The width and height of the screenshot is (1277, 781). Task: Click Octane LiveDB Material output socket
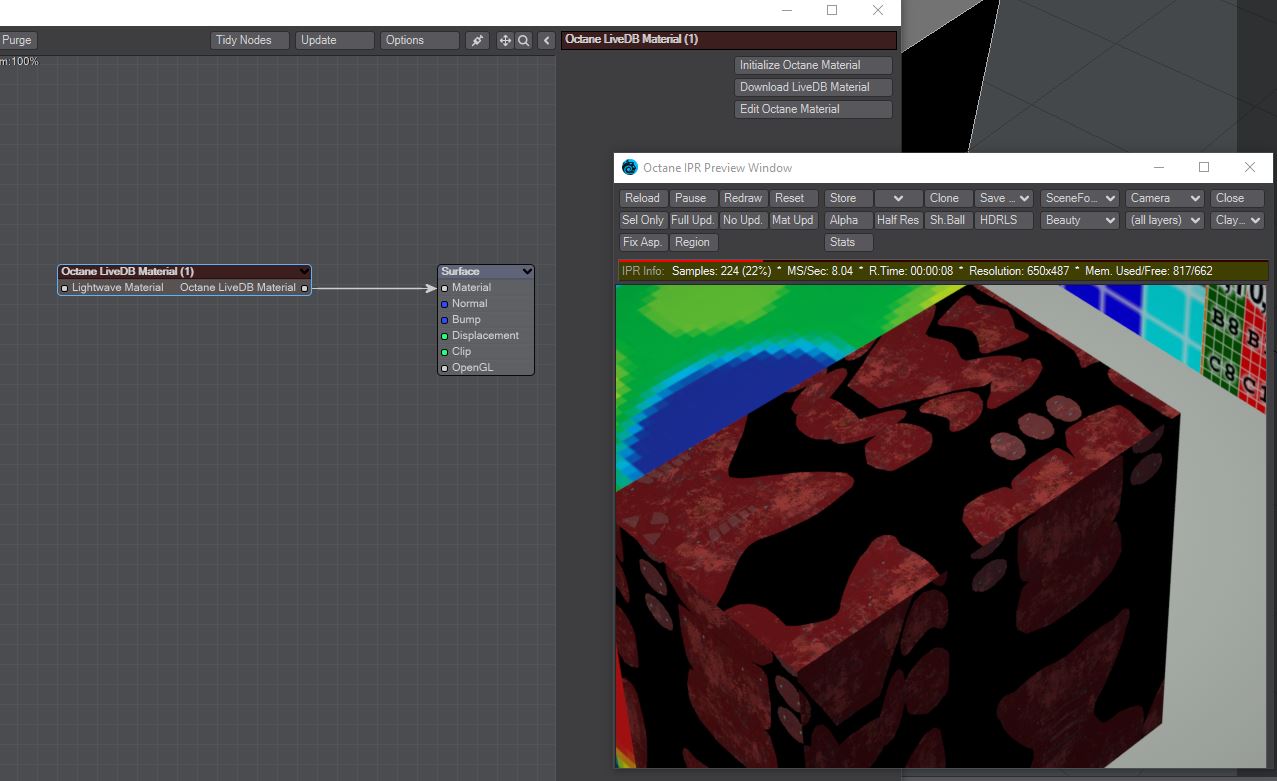304,288
